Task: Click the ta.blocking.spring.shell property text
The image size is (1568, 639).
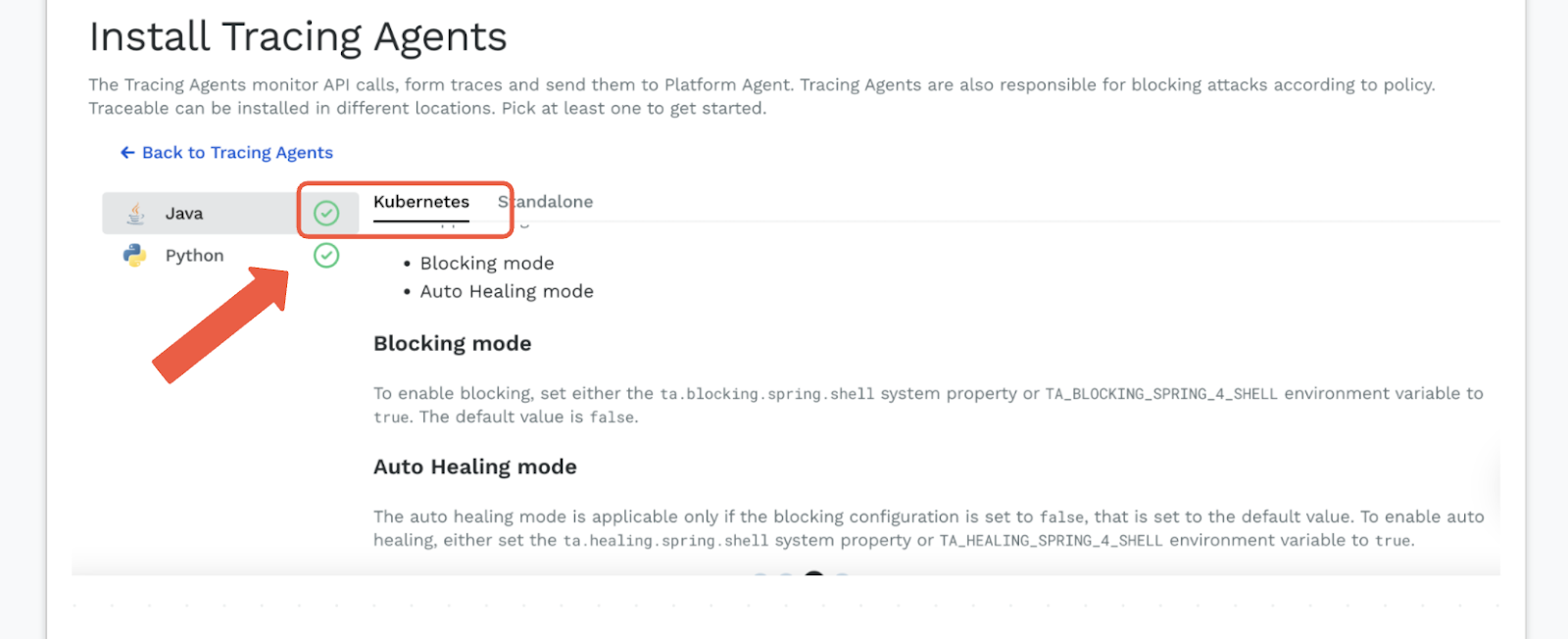Action: tap(766, 394)
